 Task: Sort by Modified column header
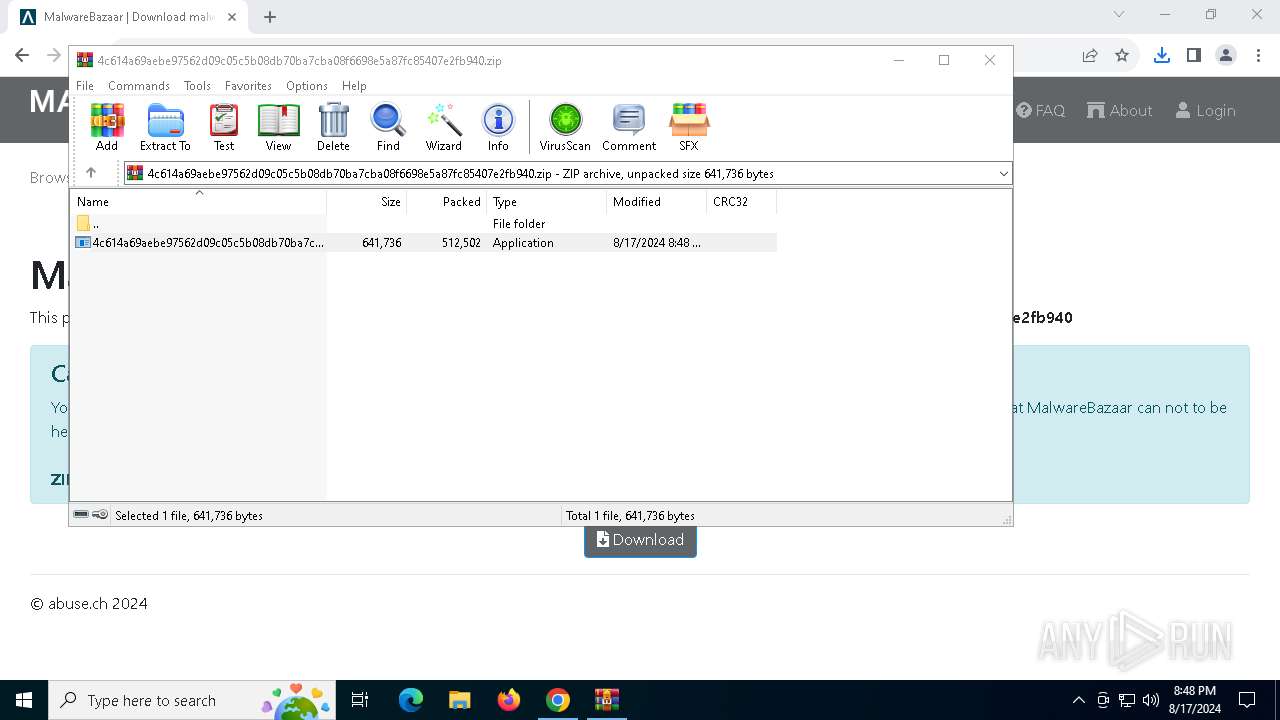(656, 201)
